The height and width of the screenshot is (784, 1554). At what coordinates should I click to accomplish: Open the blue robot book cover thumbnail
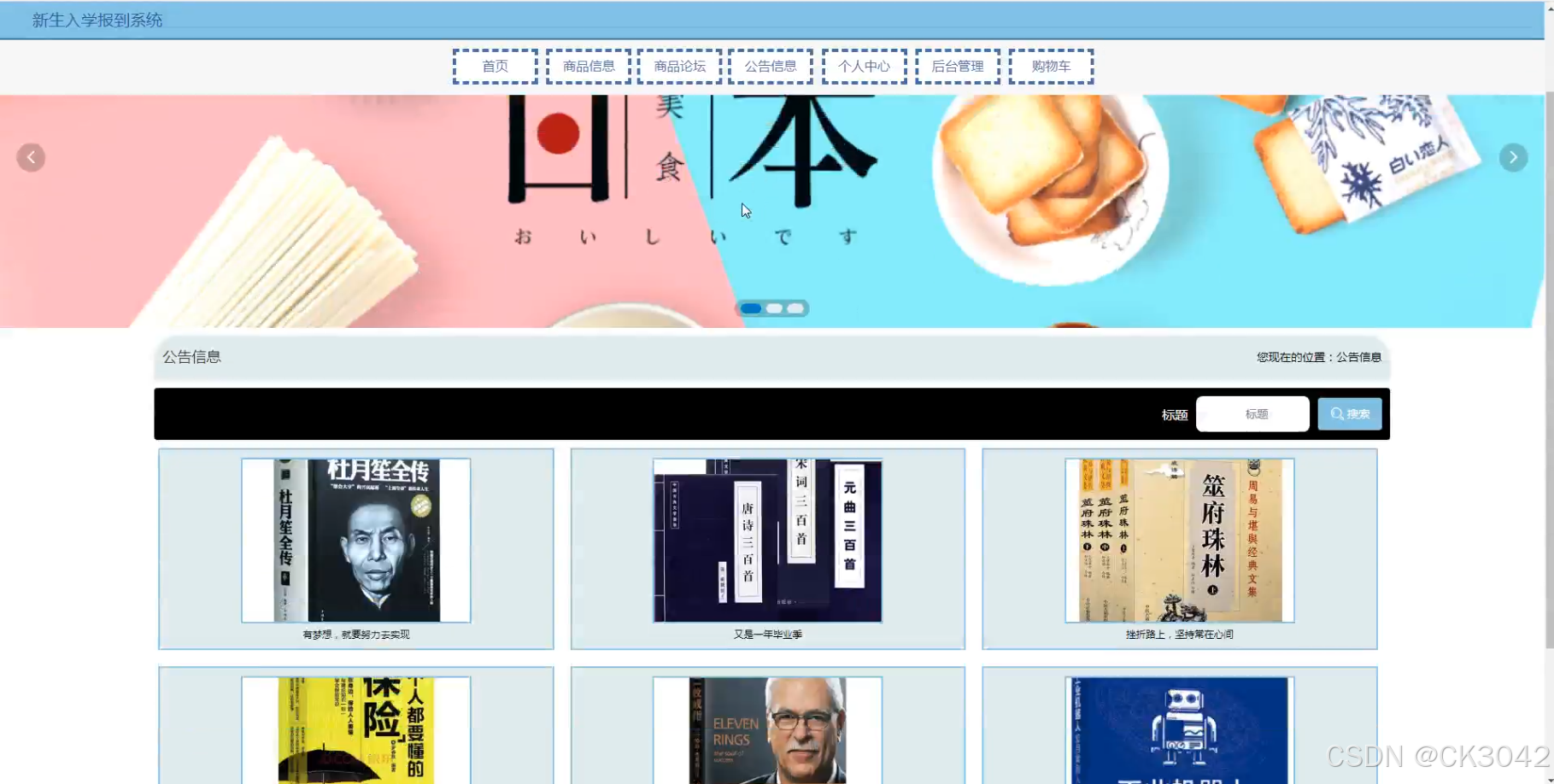coord(1180,730)
